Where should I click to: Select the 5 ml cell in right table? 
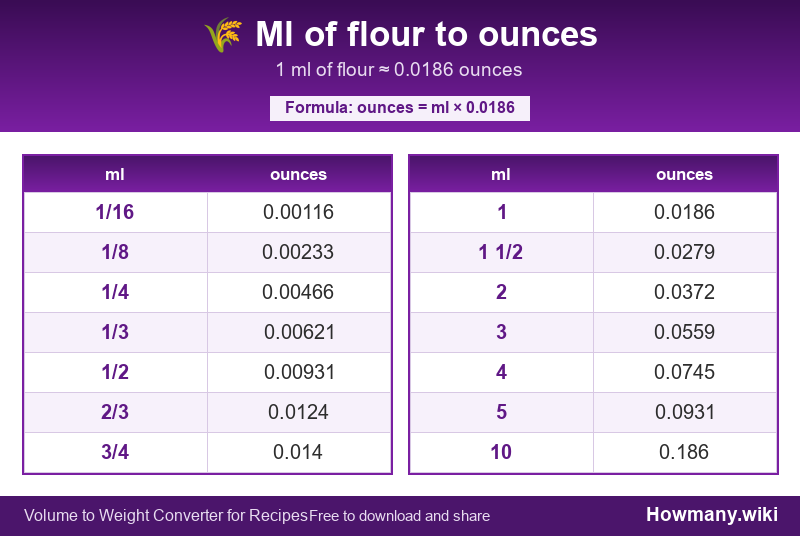[502, 412]
